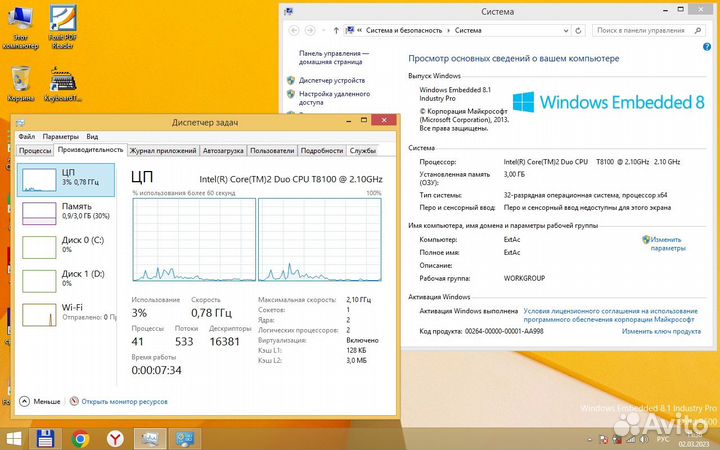This screenshot has height=450, width=720.
Task: Open Foxit PDF Reader desktop shortcut
Action: [63, 28]
